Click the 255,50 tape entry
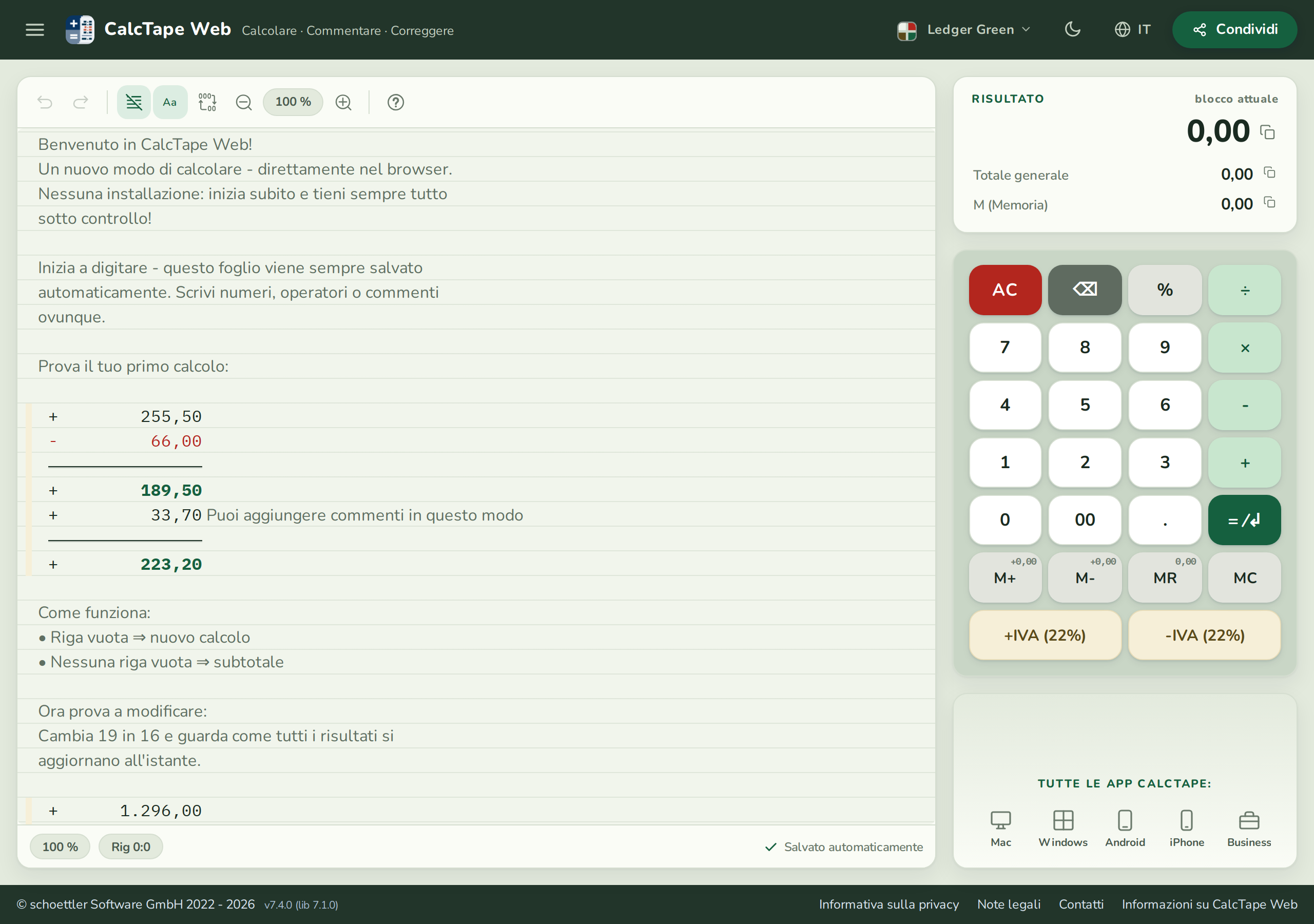 (x=171, y=416)
